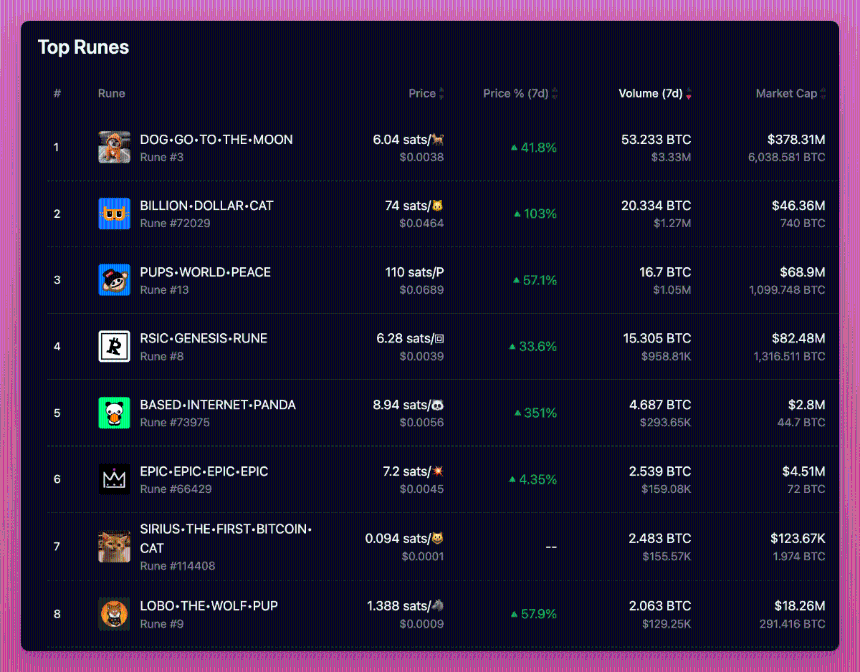Open PUPS•WORLD•PEACE rune details
860x672 pixels.
(x=205, y=272)
